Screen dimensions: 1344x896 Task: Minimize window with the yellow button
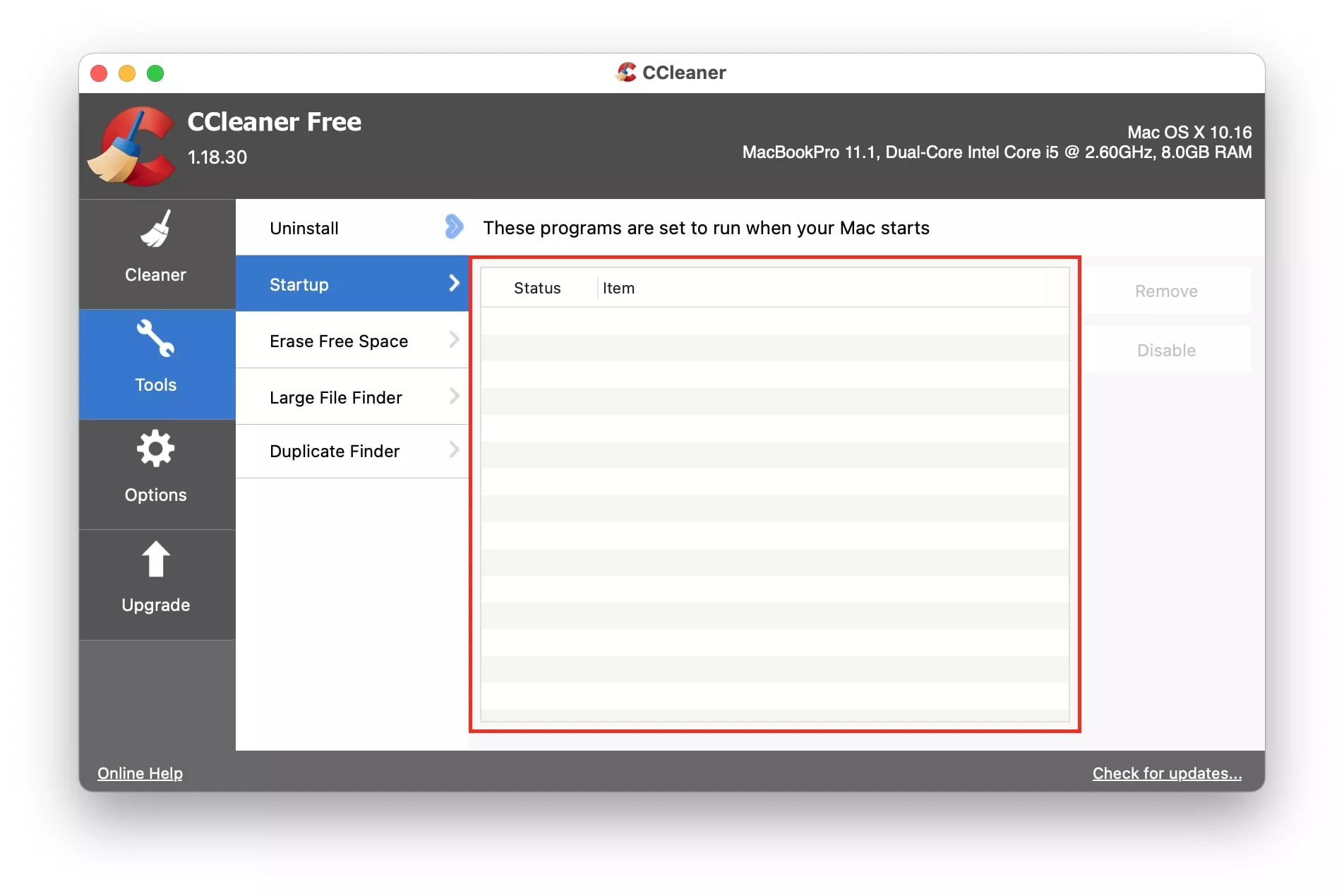pyautogui.click(x=127, y=73)
